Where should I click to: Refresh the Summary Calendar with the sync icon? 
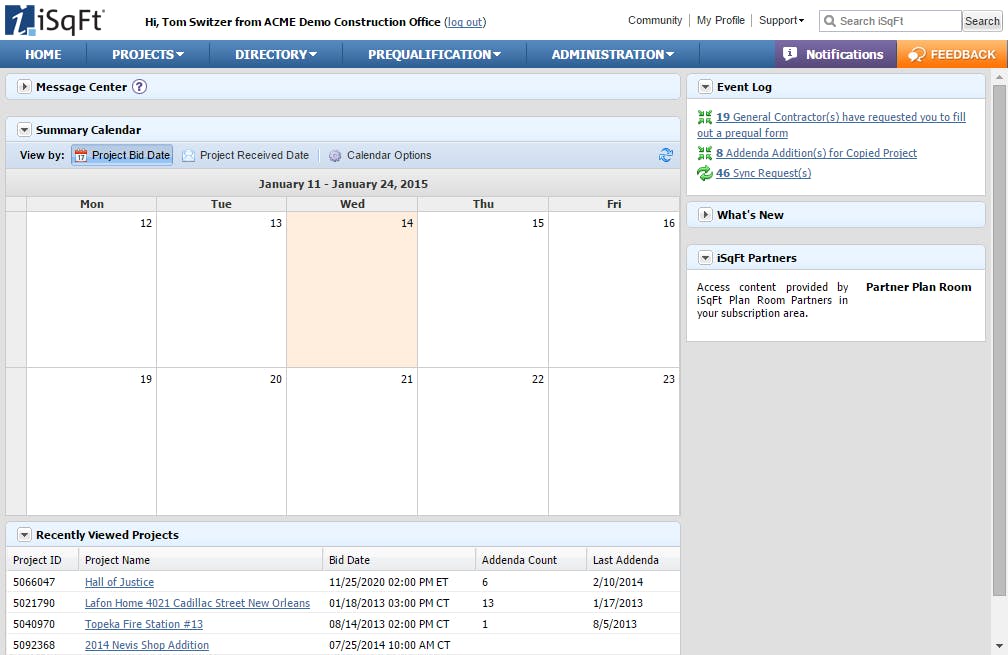coord(667,155)
